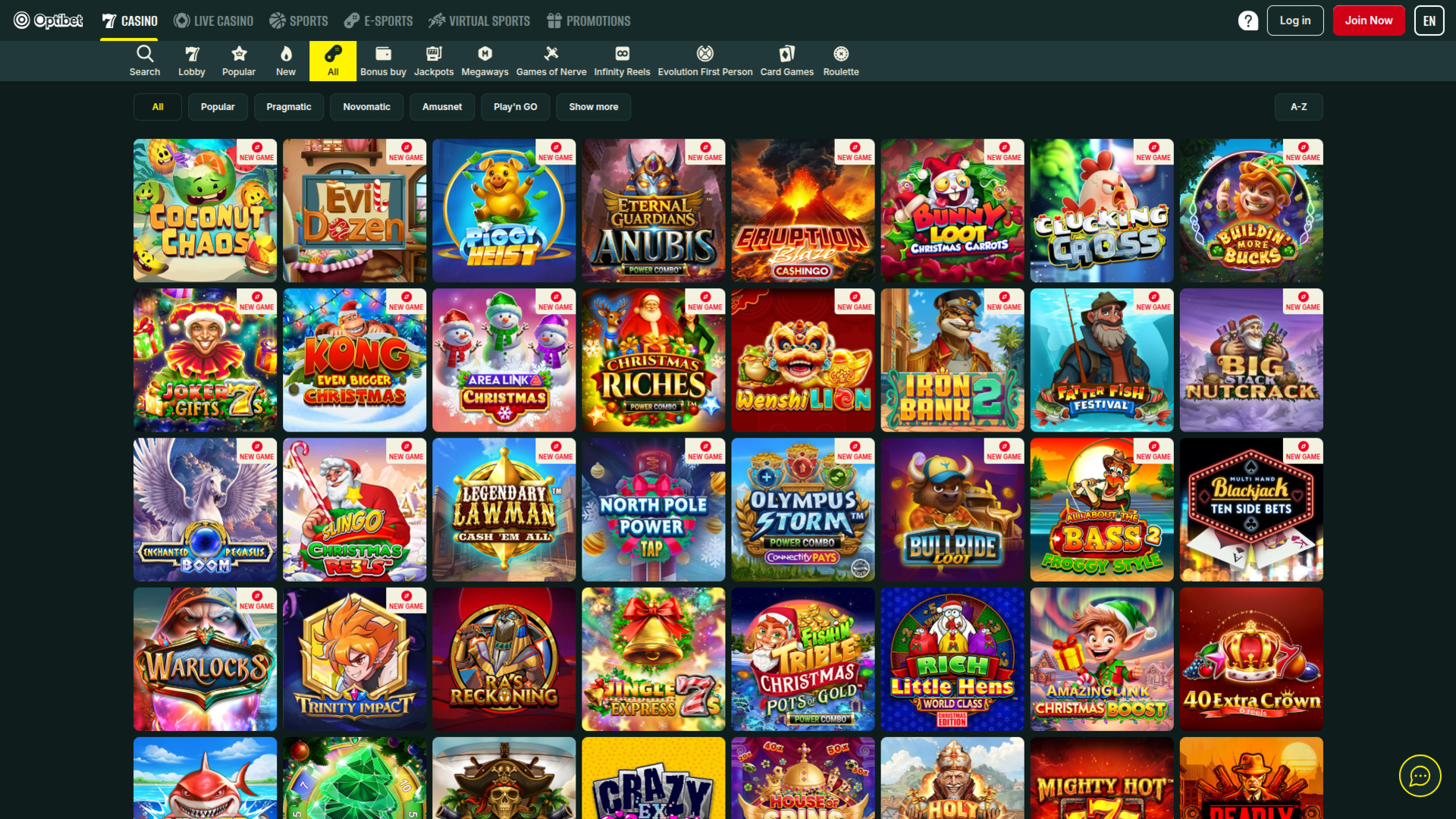Open the EN language selector
Viewport: 1456px width, 819px height.
click(x=1429, y=20)
